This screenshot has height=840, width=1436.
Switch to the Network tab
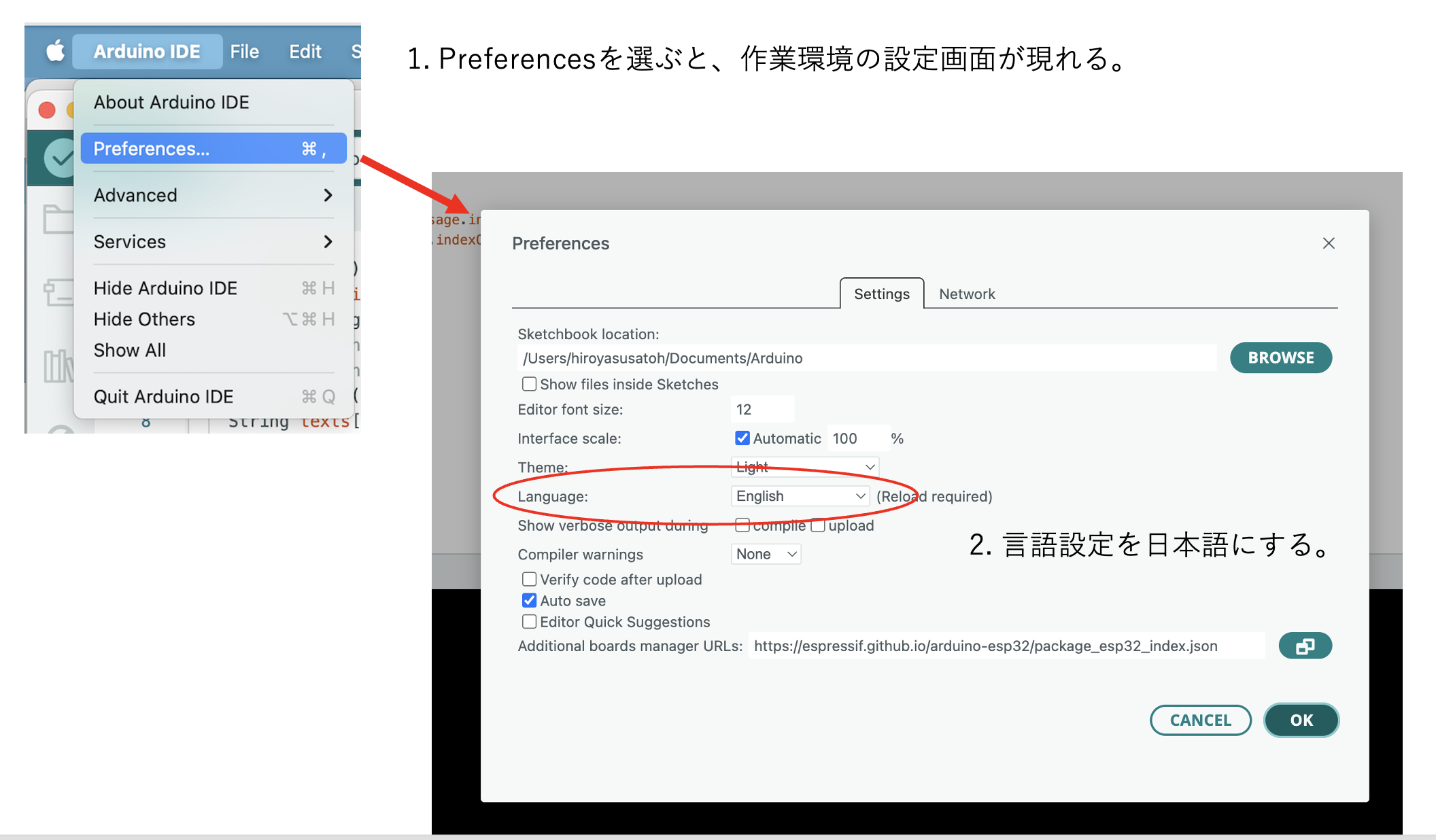click(966, 294)
